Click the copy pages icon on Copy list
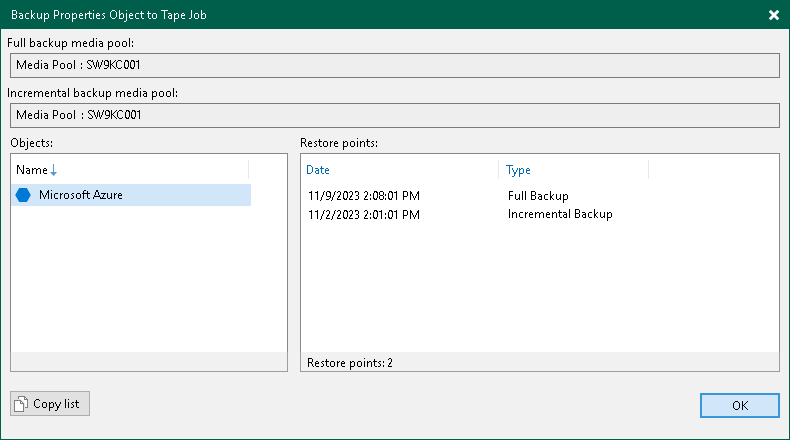790x440 pixels. pos(21,404)
